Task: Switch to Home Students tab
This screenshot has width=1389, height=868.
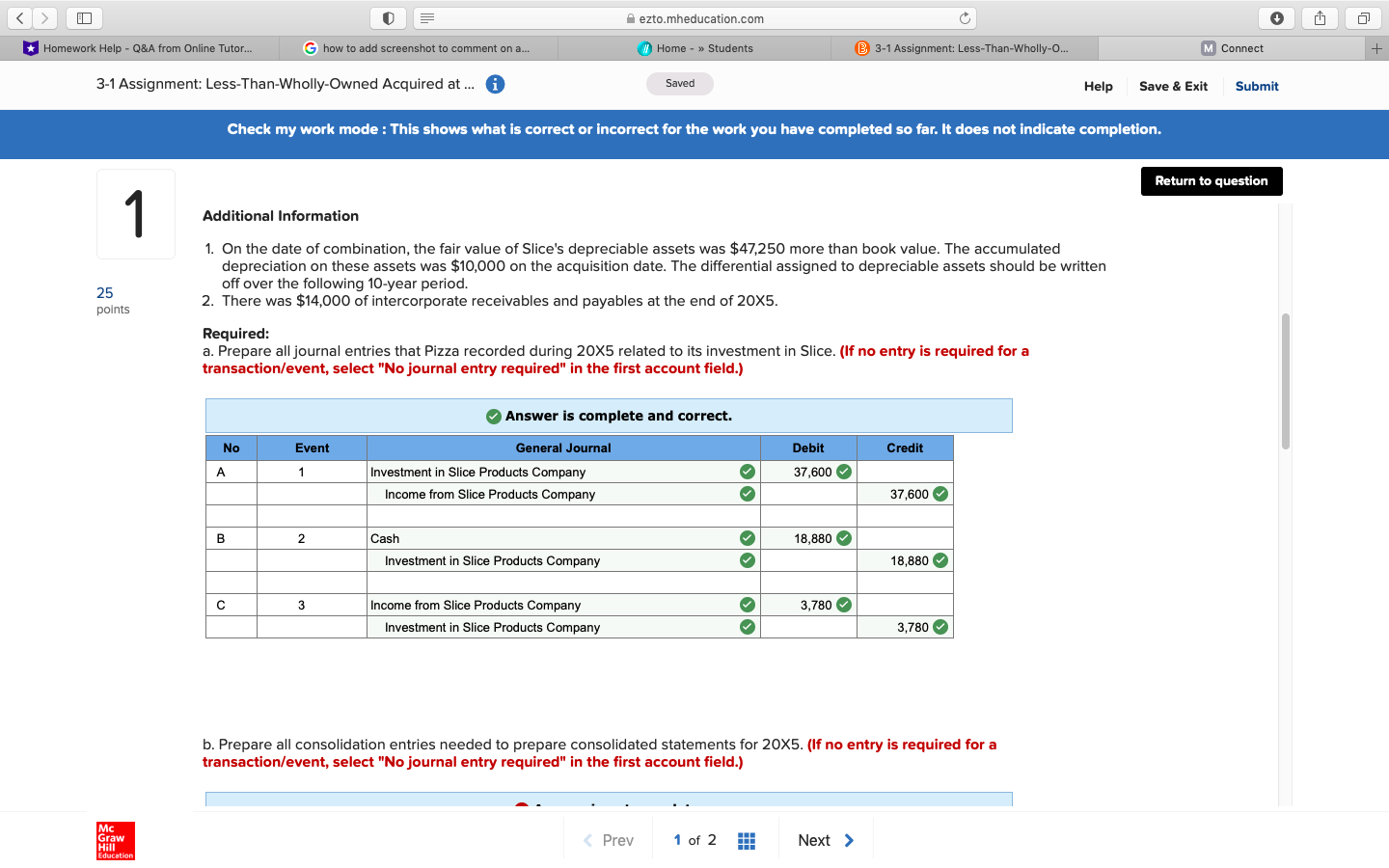Action: 694,48
